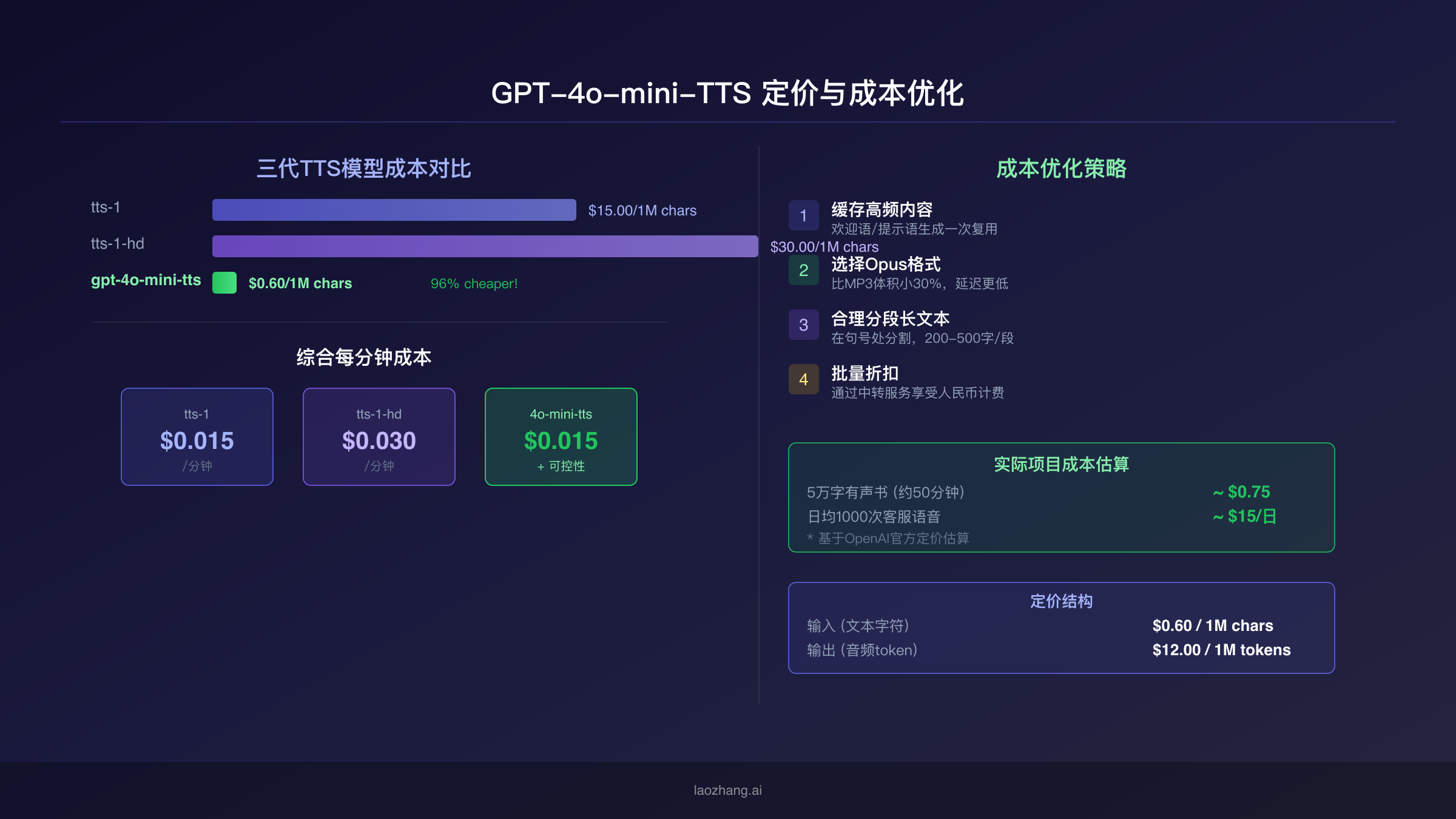This screenshot has width=1456, height=819.
Task: Select the 4o-mini-tts $0.015 green card
Action: (561, 437)
